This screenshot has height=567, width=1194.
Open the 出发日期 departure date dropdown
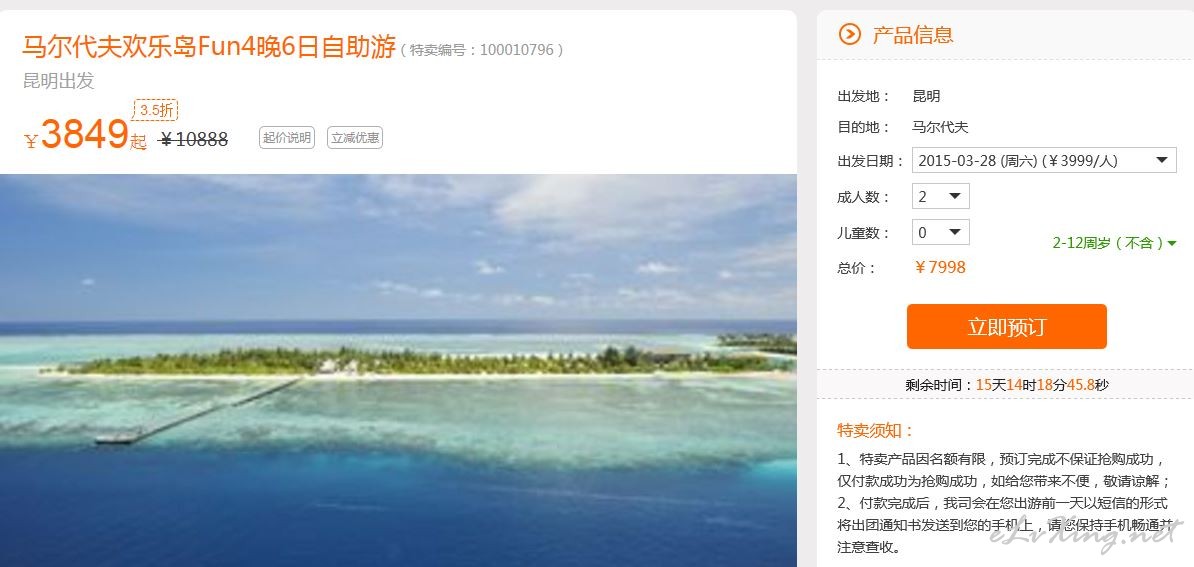click(1044, 161)
